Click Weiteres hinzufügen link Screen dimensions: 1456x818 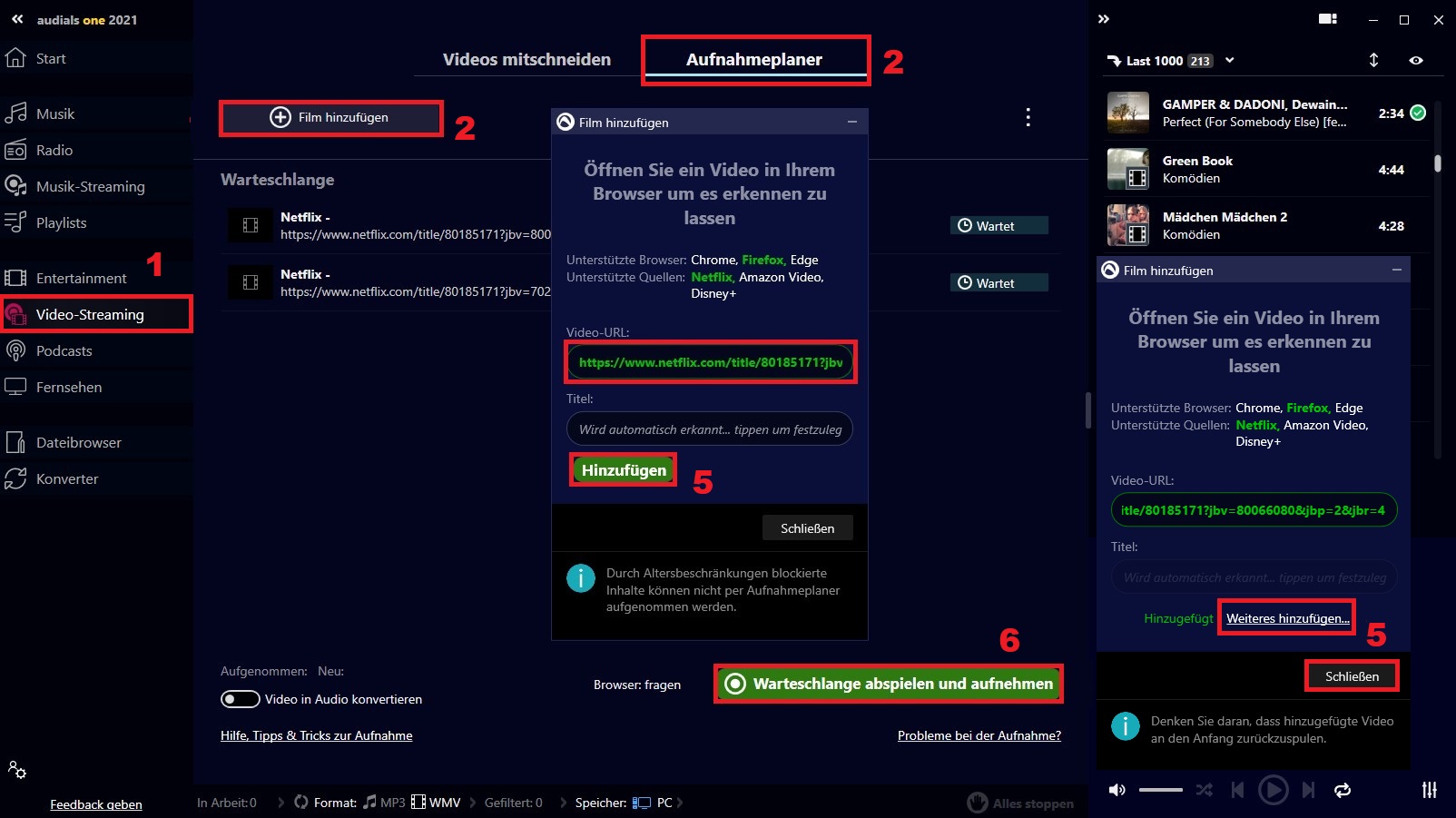pos(1287,618)
